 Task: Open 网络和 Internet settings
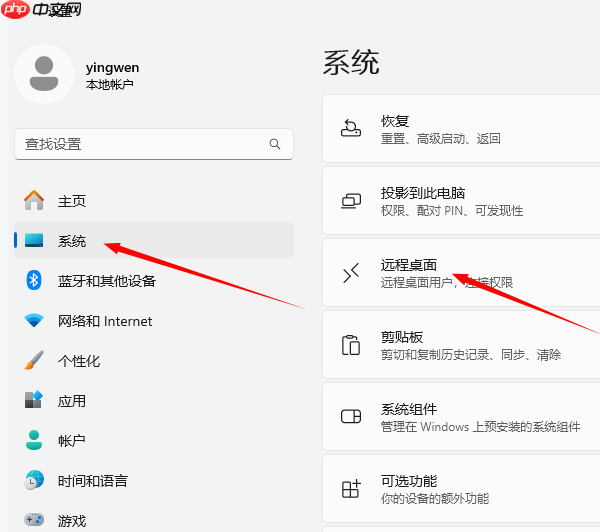tap(154, 321)
